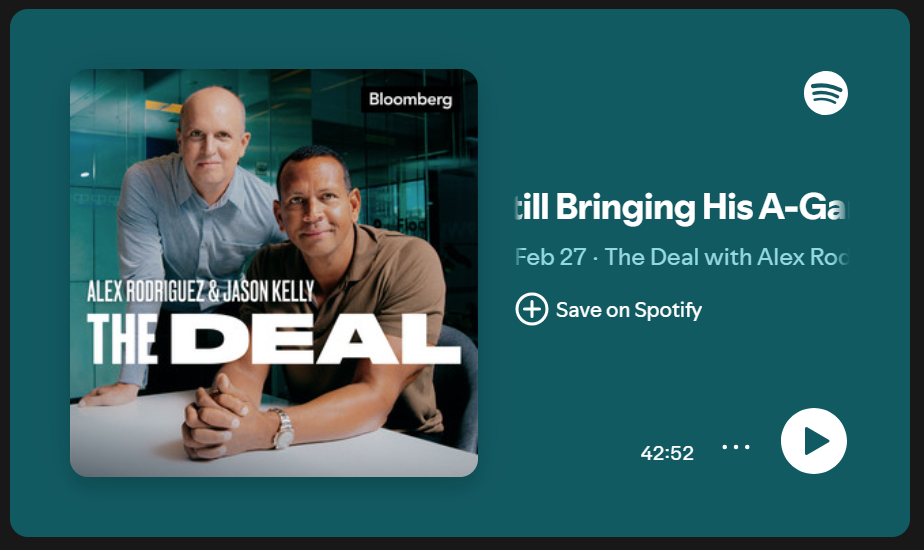Click Alex Rodriguez & Jason Kelly cover text
The width and height of the screenshot is (924, 550).
(200, 291)
